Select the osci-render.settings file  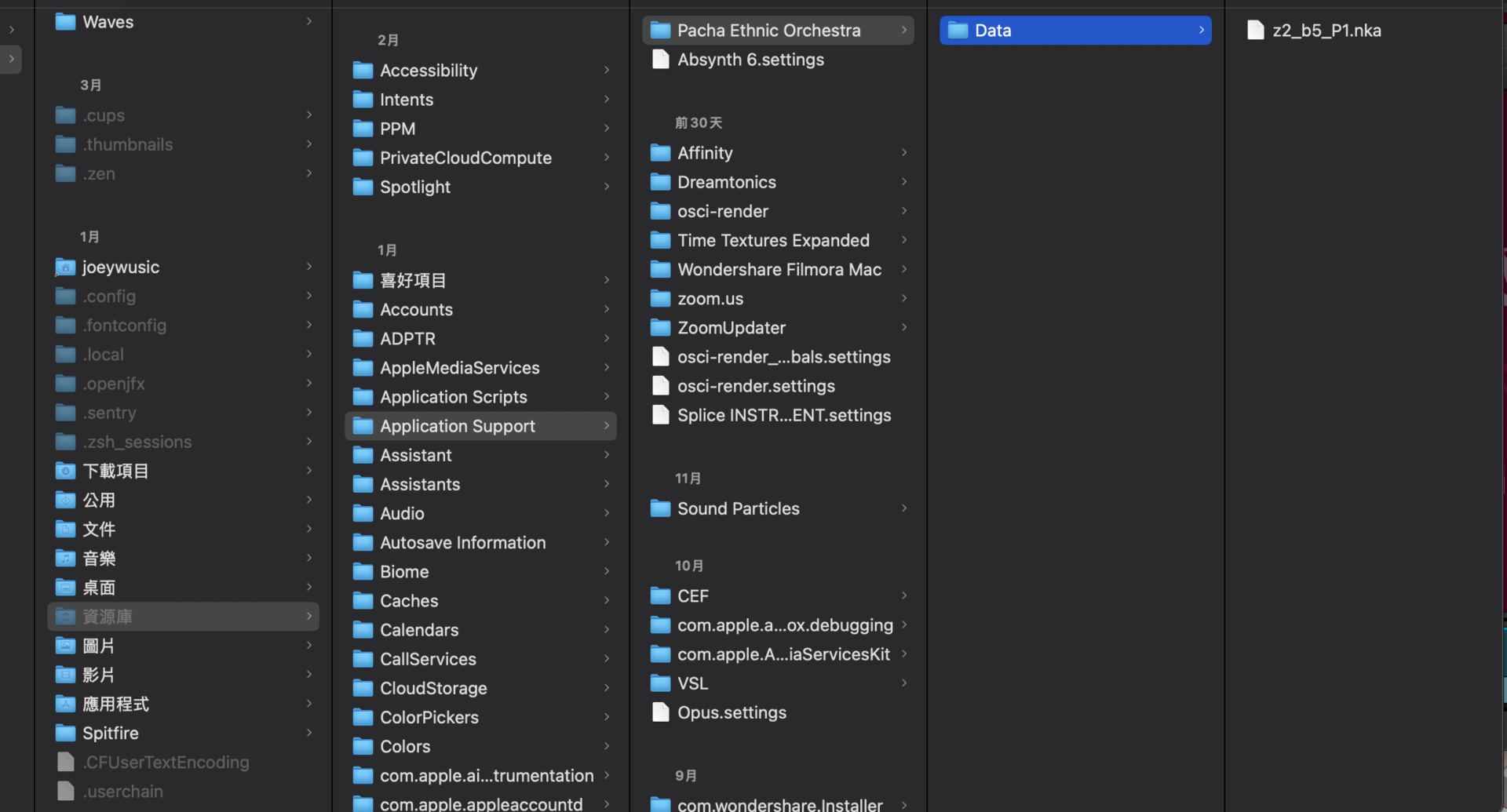click(x=755, y=386)
